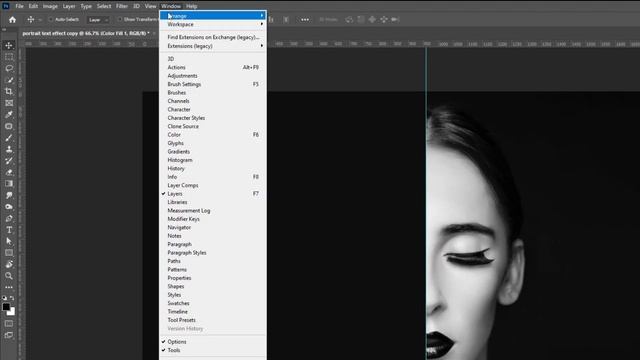Viewport: 640px width, 360px height.
Task: Select the Gradient tool
Action: [9, 184]
